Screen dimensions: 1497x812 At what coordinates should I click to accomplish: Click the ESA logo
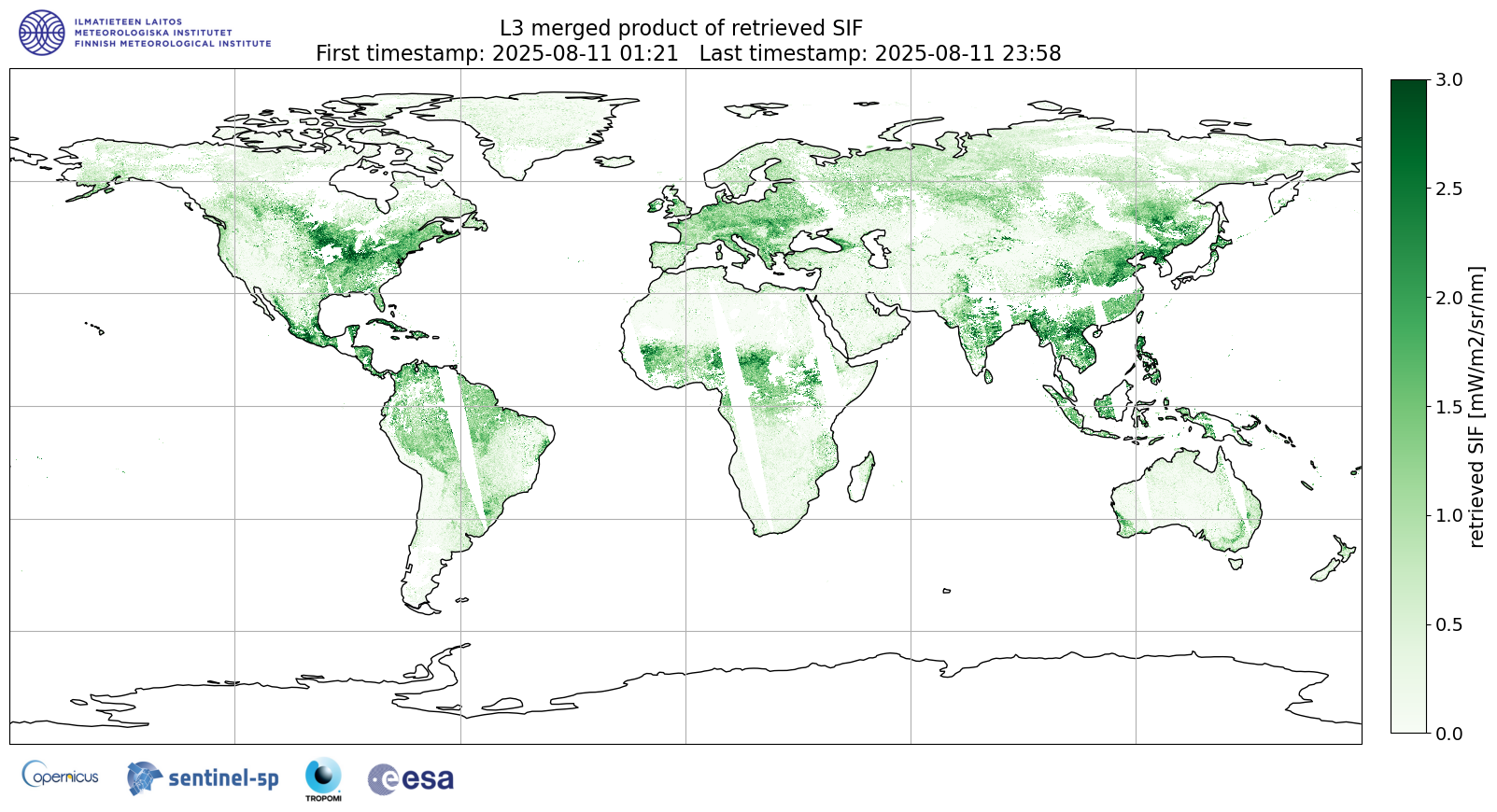pos(411,778)
